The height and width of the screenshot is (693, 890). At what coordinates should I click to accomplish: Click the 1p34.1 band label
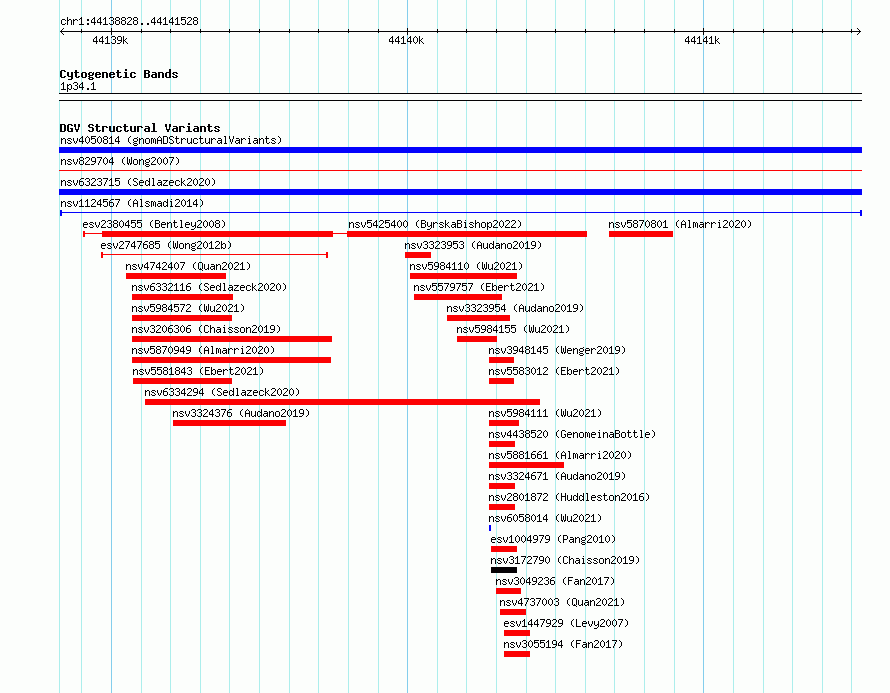point(78,86)
